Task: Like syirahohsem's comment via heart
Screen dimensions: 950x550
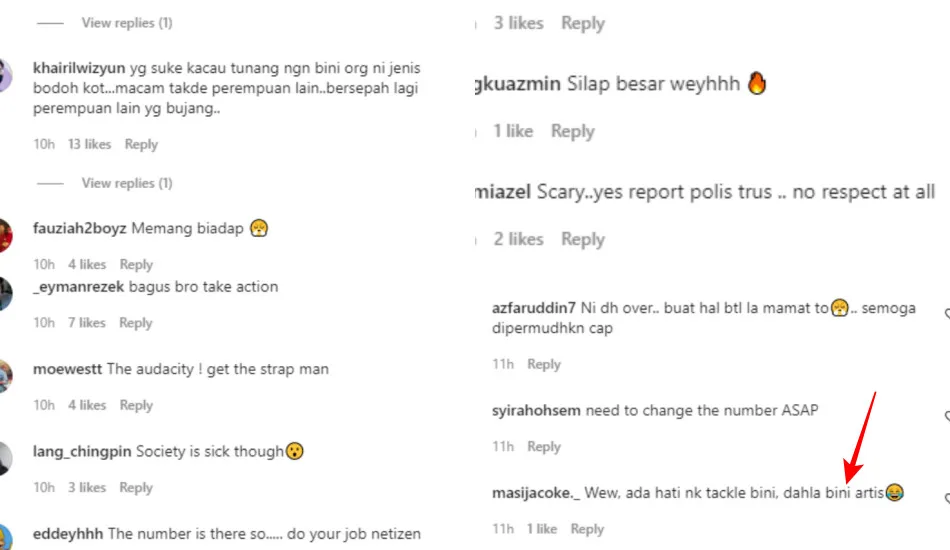Action: (946, 416)
